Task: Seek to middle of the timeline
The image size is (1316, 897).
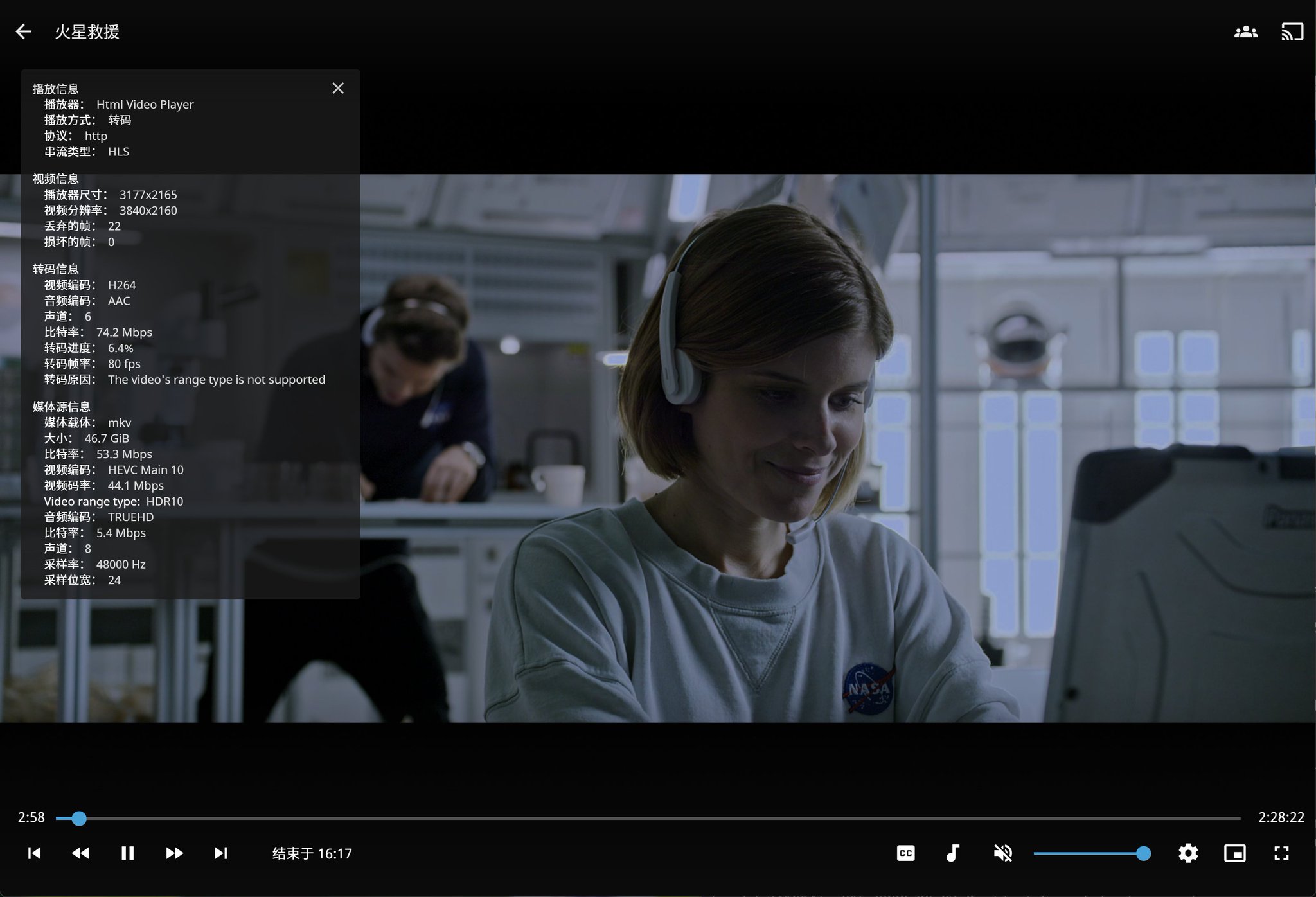Action: coord(648,818)
